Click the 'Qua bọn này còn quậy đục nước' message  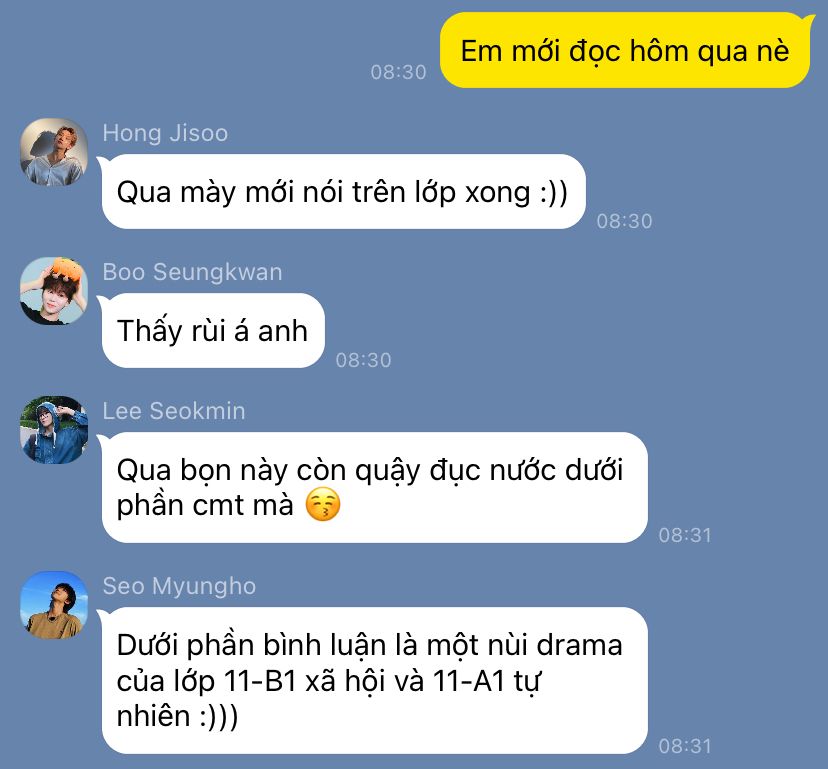374,487
